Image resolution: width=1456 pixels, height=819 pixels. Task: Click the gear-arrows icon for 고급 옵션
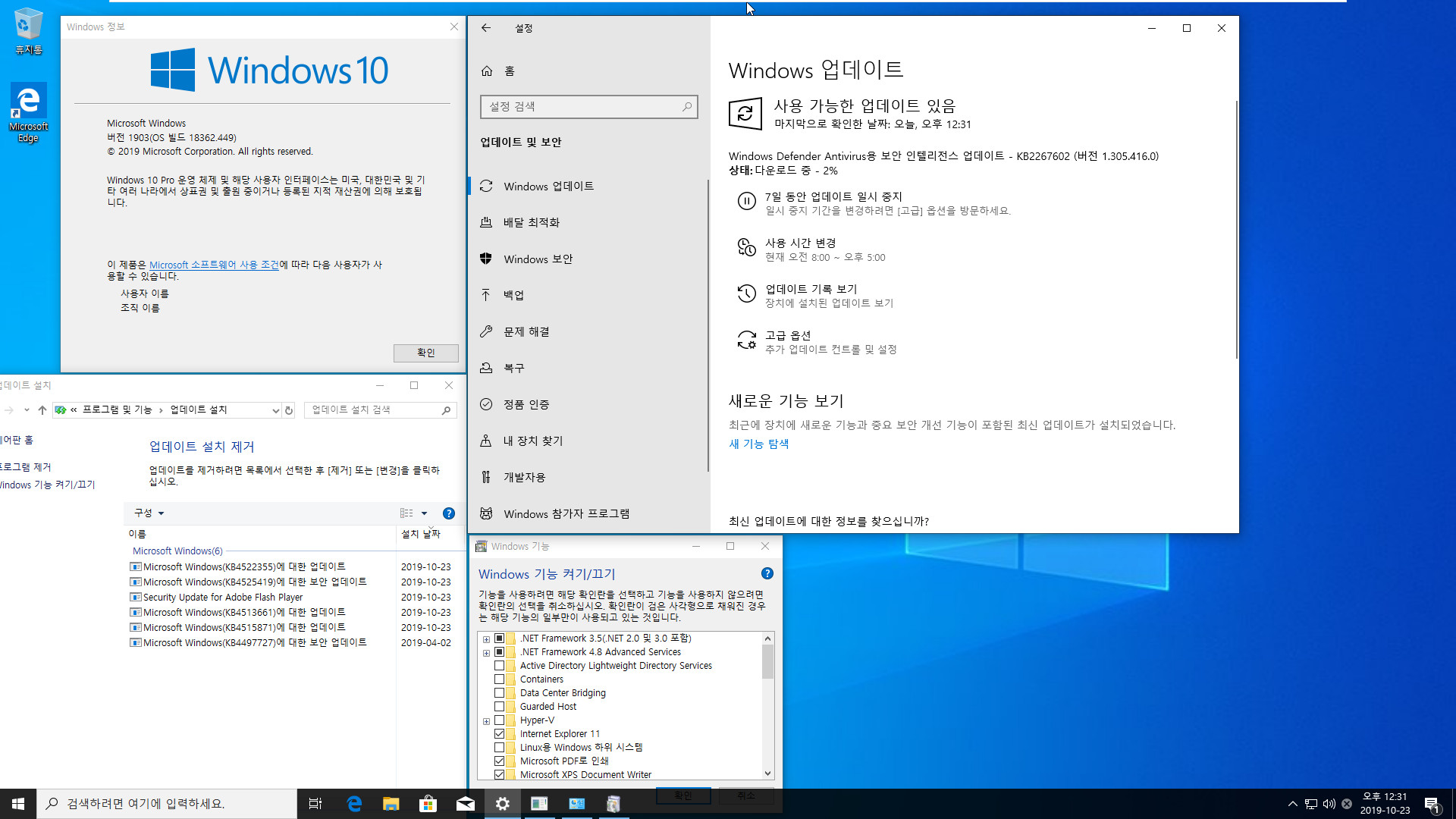click(747, 340)
